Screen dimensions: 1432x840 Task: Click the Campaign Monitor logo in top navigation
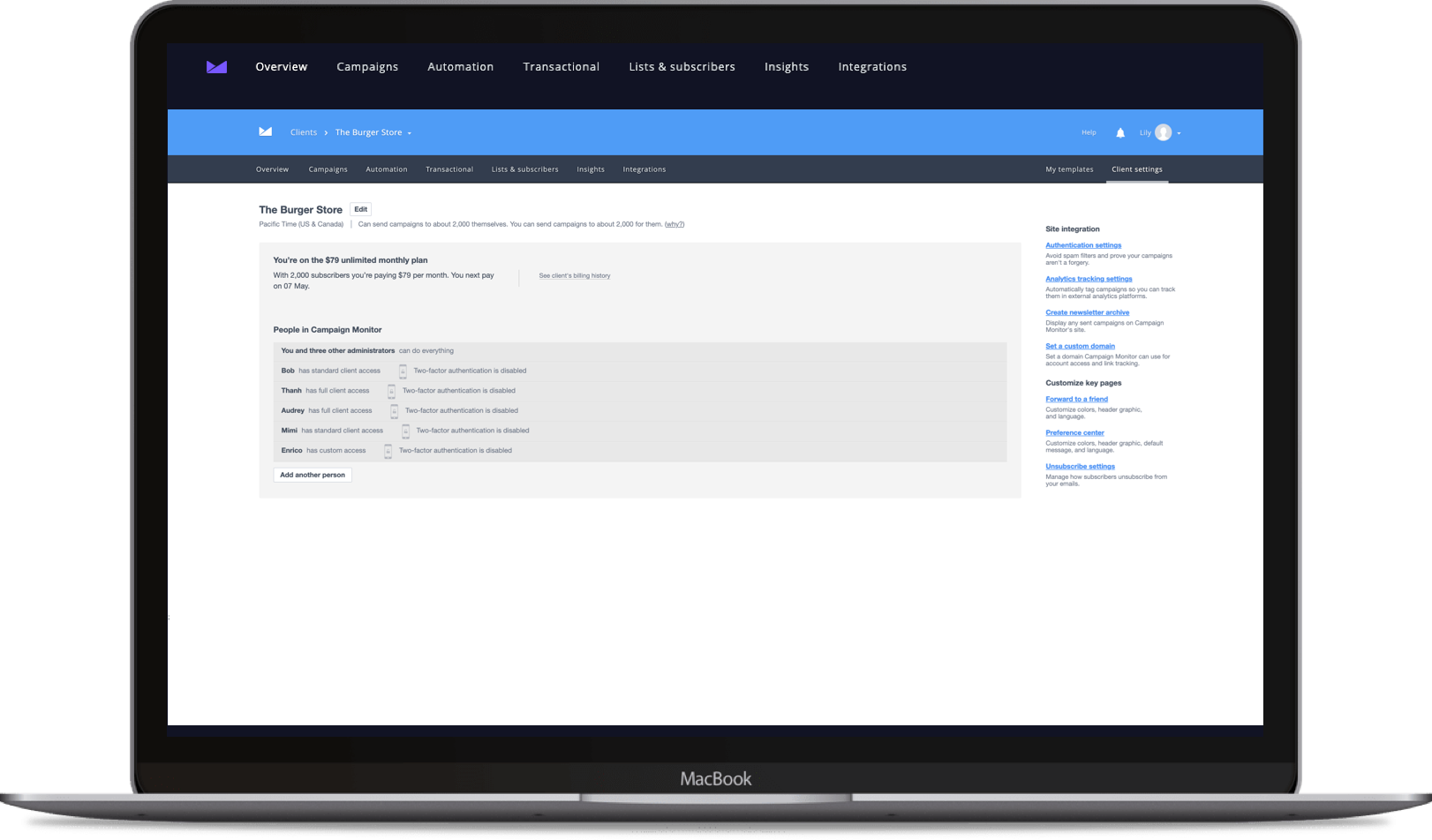[216, 66]
